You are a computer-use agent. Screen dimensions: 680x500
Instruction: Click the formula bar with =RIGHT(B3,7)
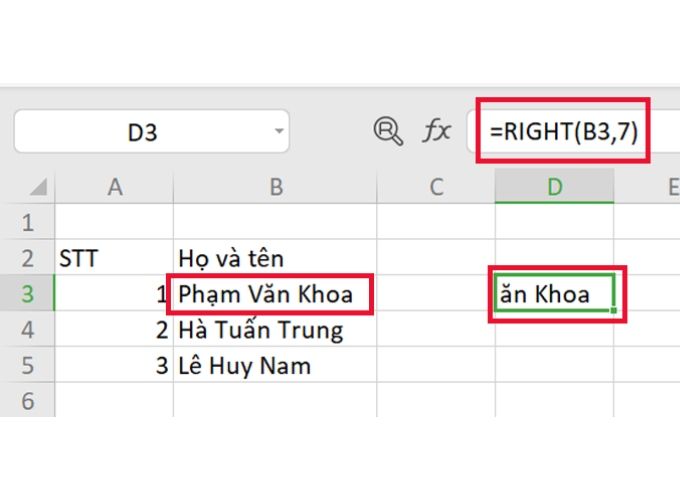(x=563, y=131)
